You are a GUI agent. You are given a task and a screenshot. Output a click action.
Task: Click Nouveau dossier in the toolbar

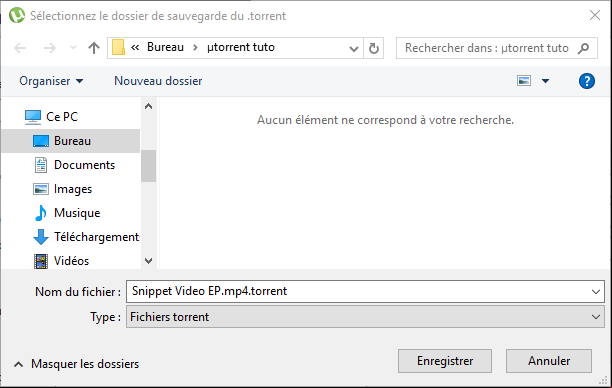[x=158, y=81]
